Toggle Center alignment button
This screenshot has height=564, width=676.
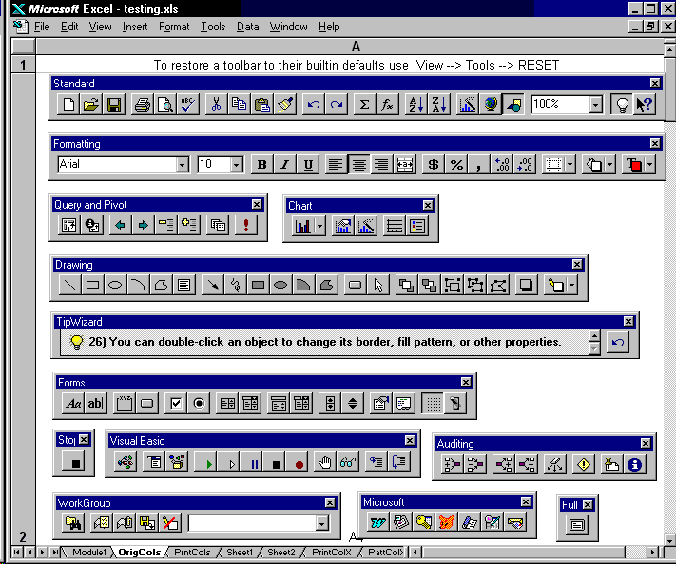359,164
